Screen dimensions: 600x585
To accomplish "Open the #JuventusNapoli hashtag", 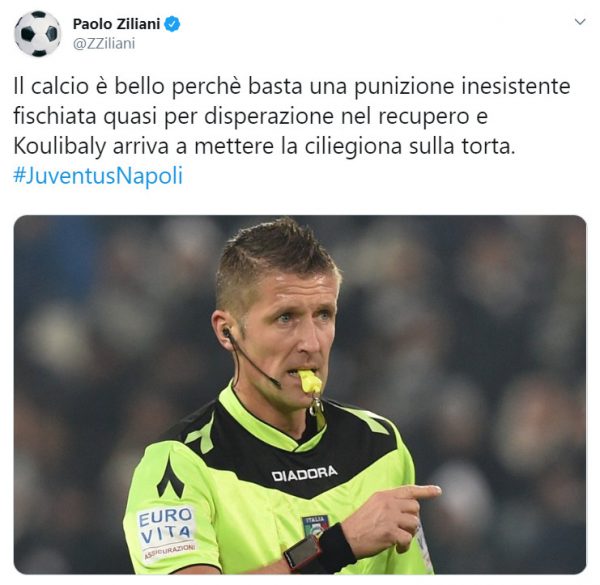I will 98,176.
